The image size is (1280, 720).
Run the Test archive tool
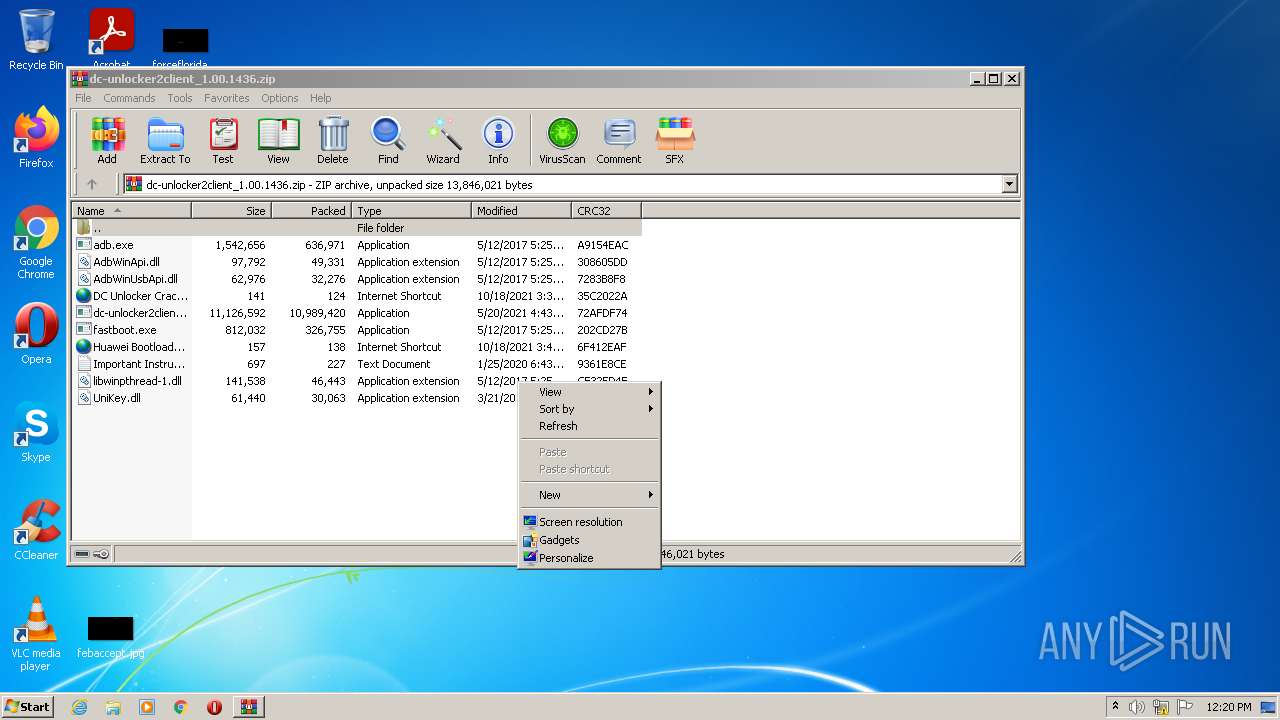click(x=223, y=141)
